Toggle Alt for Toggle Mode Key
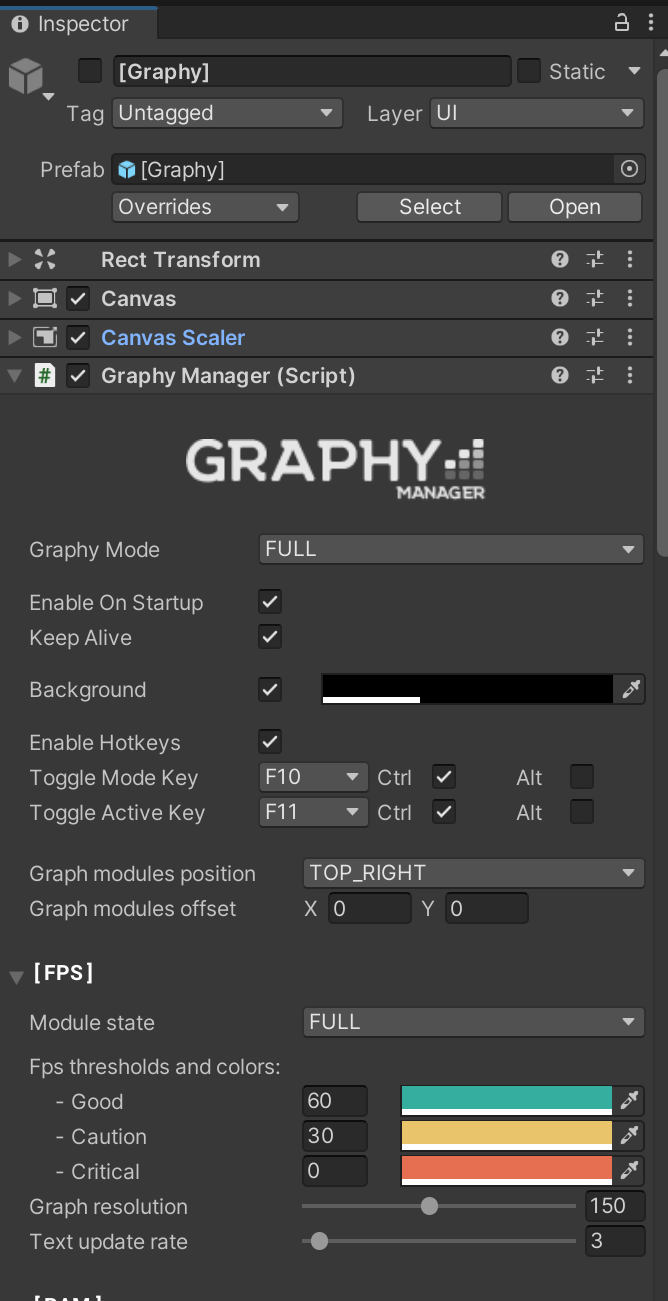This screenshot has width=668, height=1301. [x=581, y=777]
